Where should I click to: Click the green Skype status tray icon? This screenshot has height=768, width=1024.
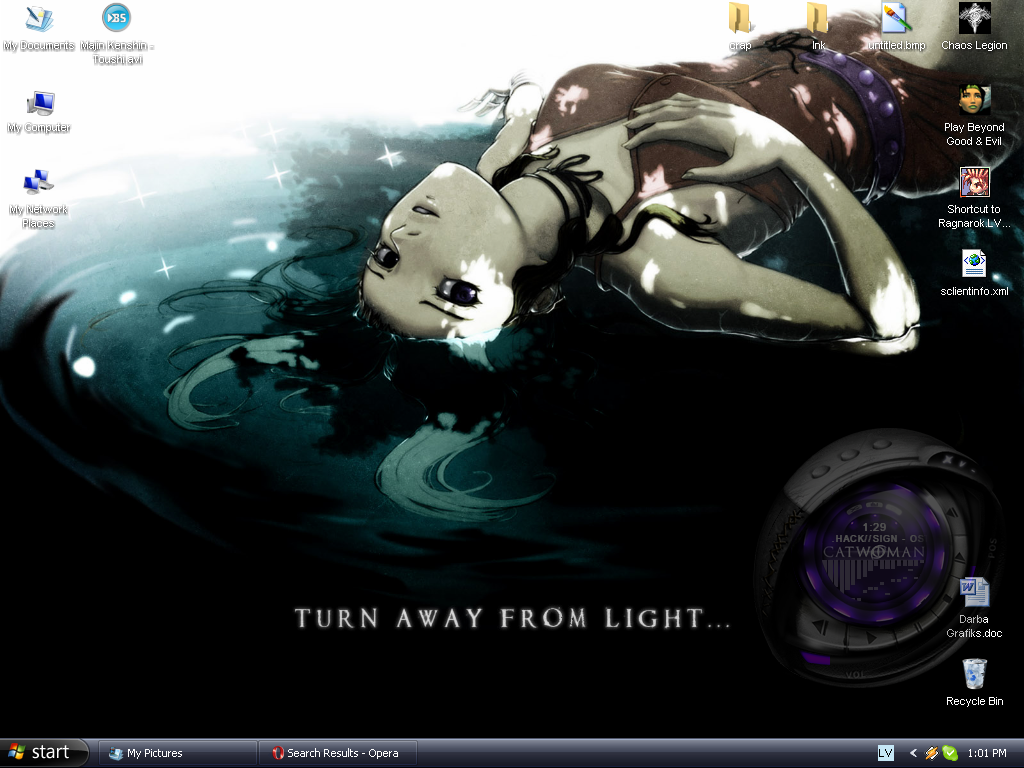click(x=950, y=753)
